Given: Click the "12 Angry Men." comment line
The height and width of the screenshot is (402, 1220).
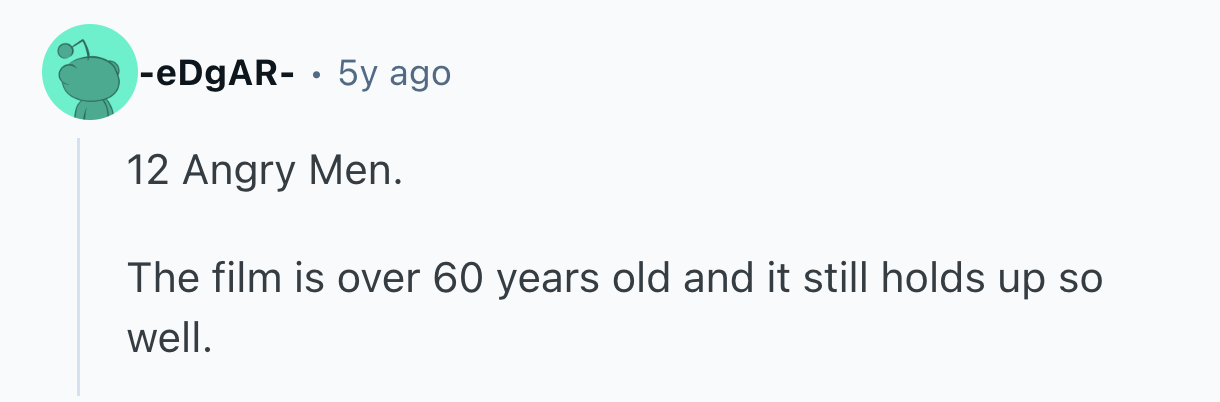Looking at the screenshot, I should [264, 174].
